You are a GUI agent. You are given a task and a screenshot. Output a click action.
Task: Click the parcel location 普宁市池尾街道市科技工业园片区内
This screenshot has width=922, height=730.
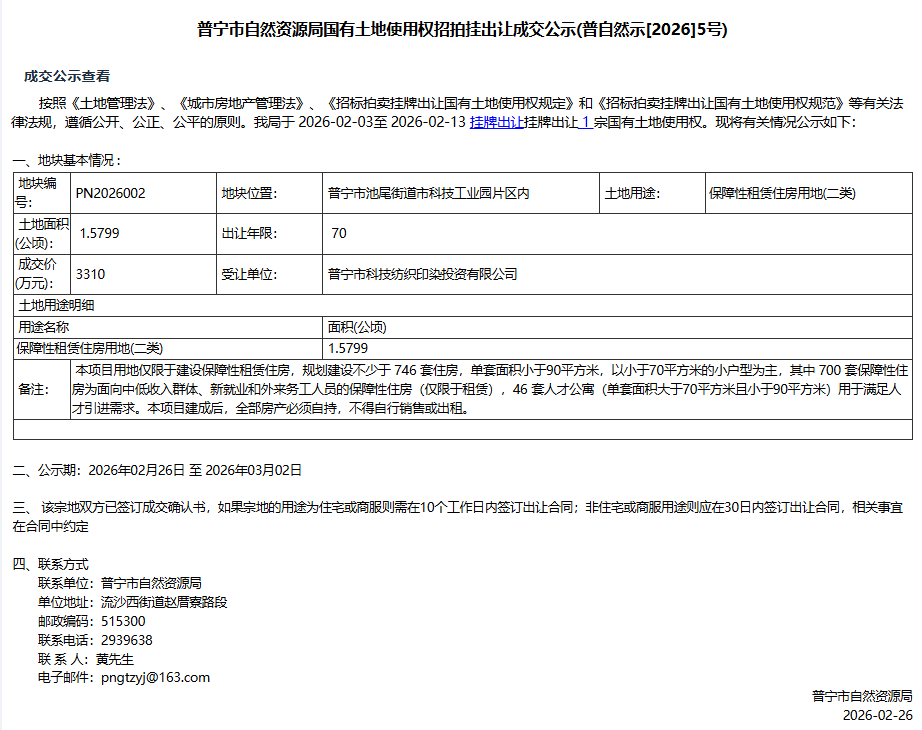point(429,193)
